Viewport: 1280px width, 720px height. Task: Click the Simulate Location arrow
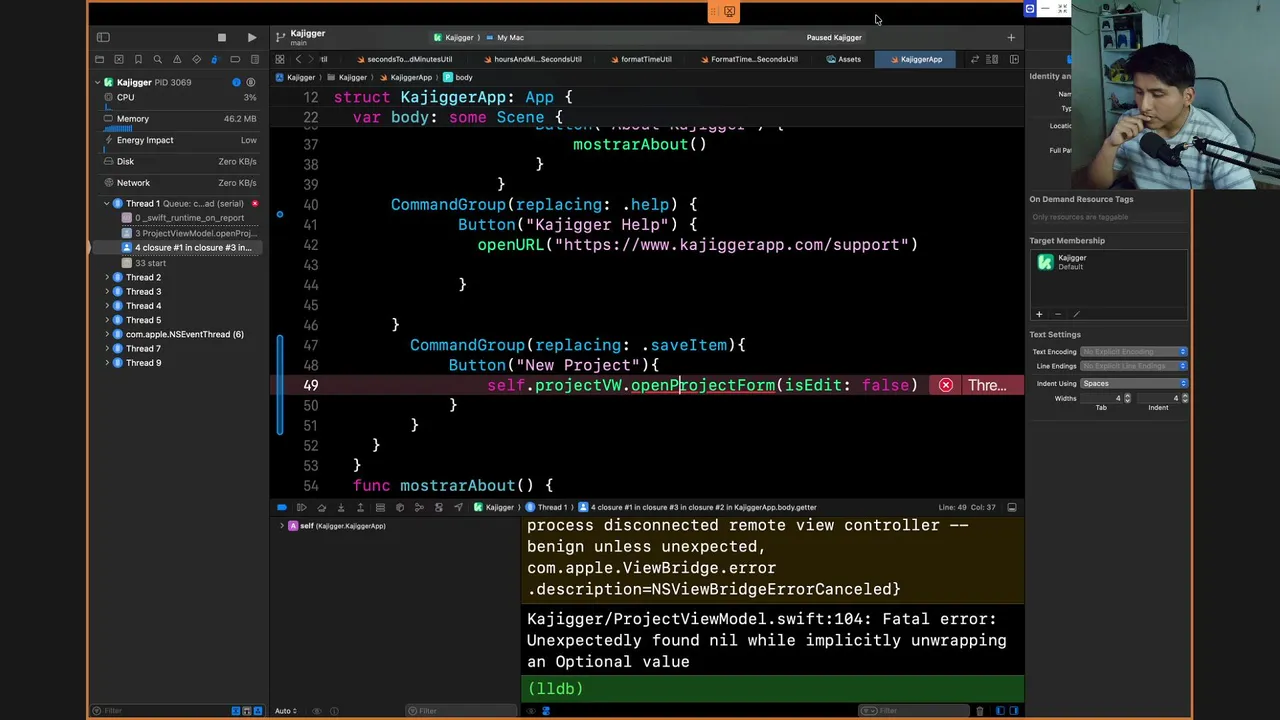point(458,507)
